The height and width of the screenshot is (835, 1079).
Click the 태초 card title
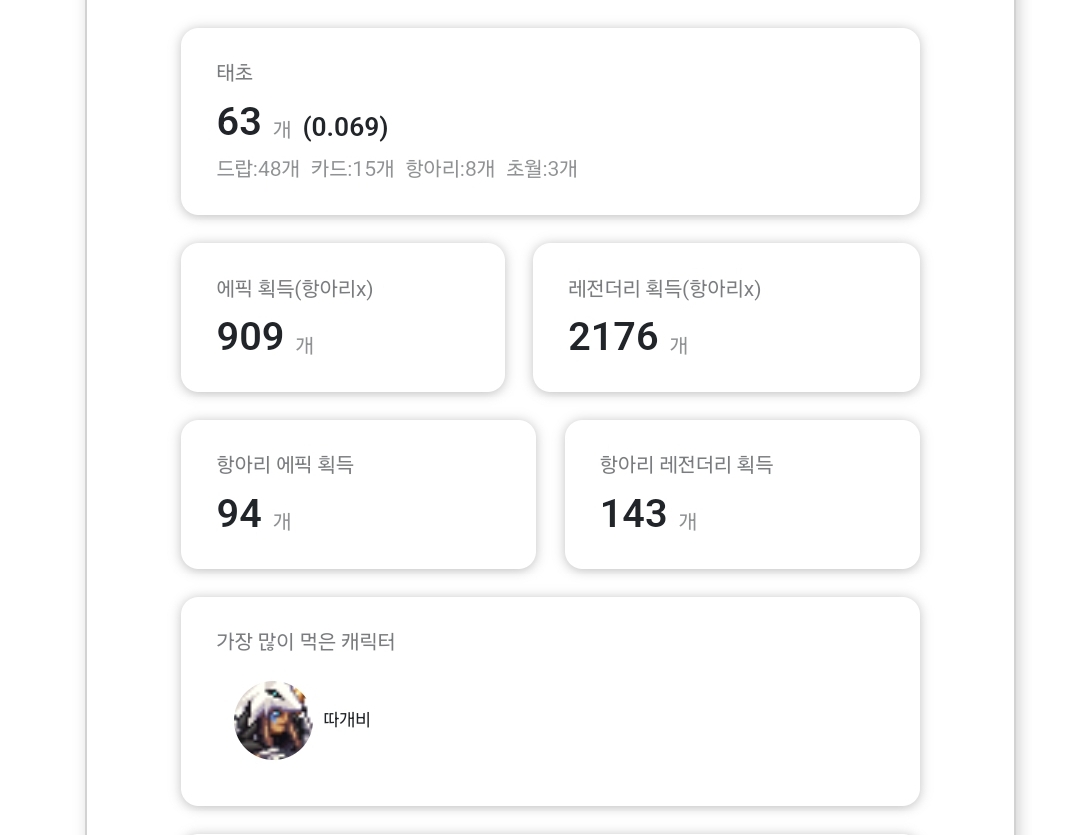pos(234,73)
